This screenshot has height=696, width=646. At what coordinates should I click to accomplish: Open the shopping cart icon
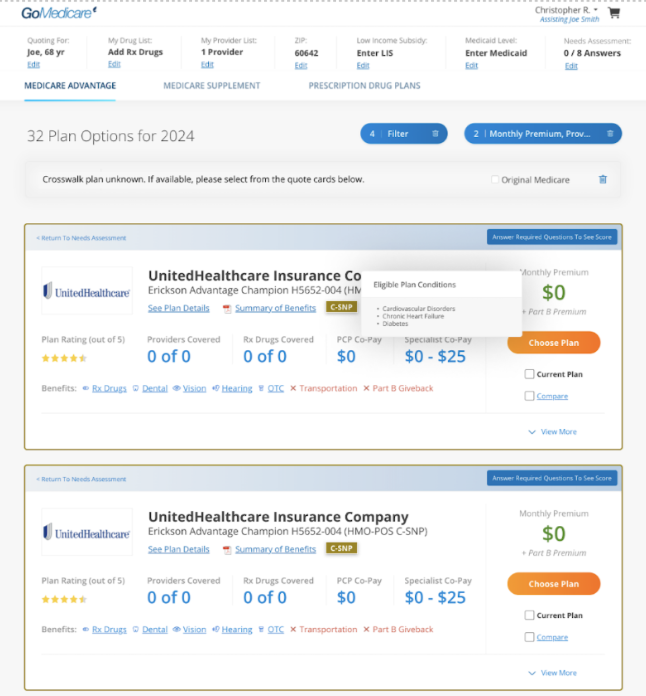614,13
